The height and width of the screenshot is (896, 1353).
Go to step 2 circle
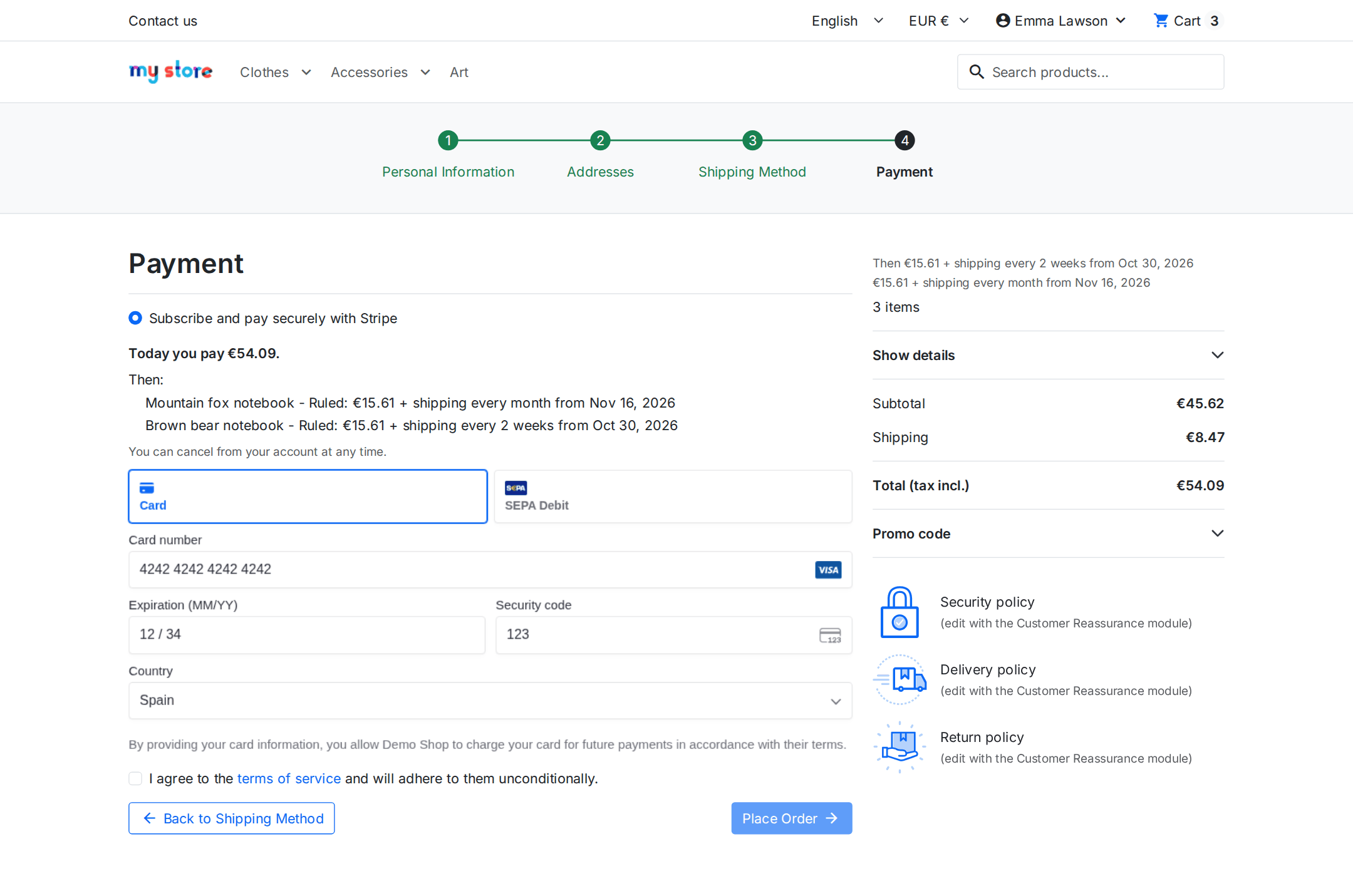(x=600, y=140)
